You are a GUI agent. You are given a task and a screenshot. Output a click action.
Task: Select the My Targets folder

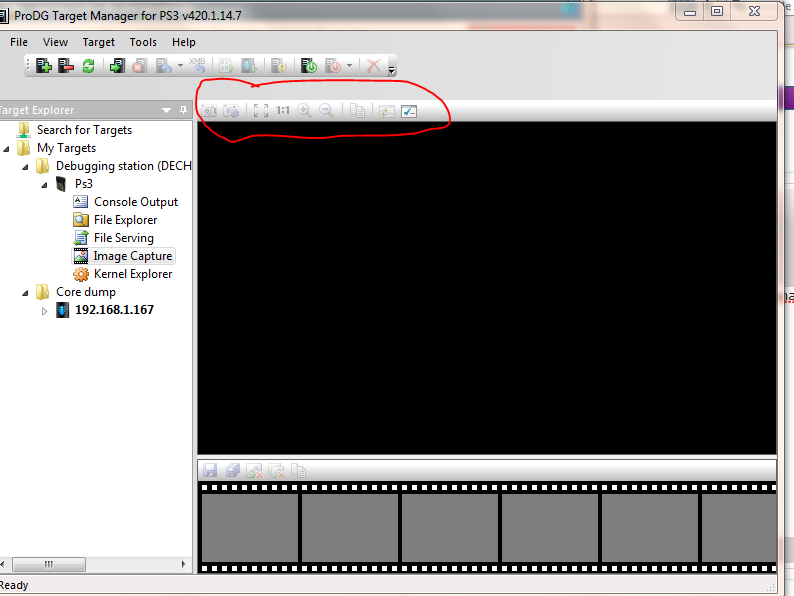[x=66, y=148]
